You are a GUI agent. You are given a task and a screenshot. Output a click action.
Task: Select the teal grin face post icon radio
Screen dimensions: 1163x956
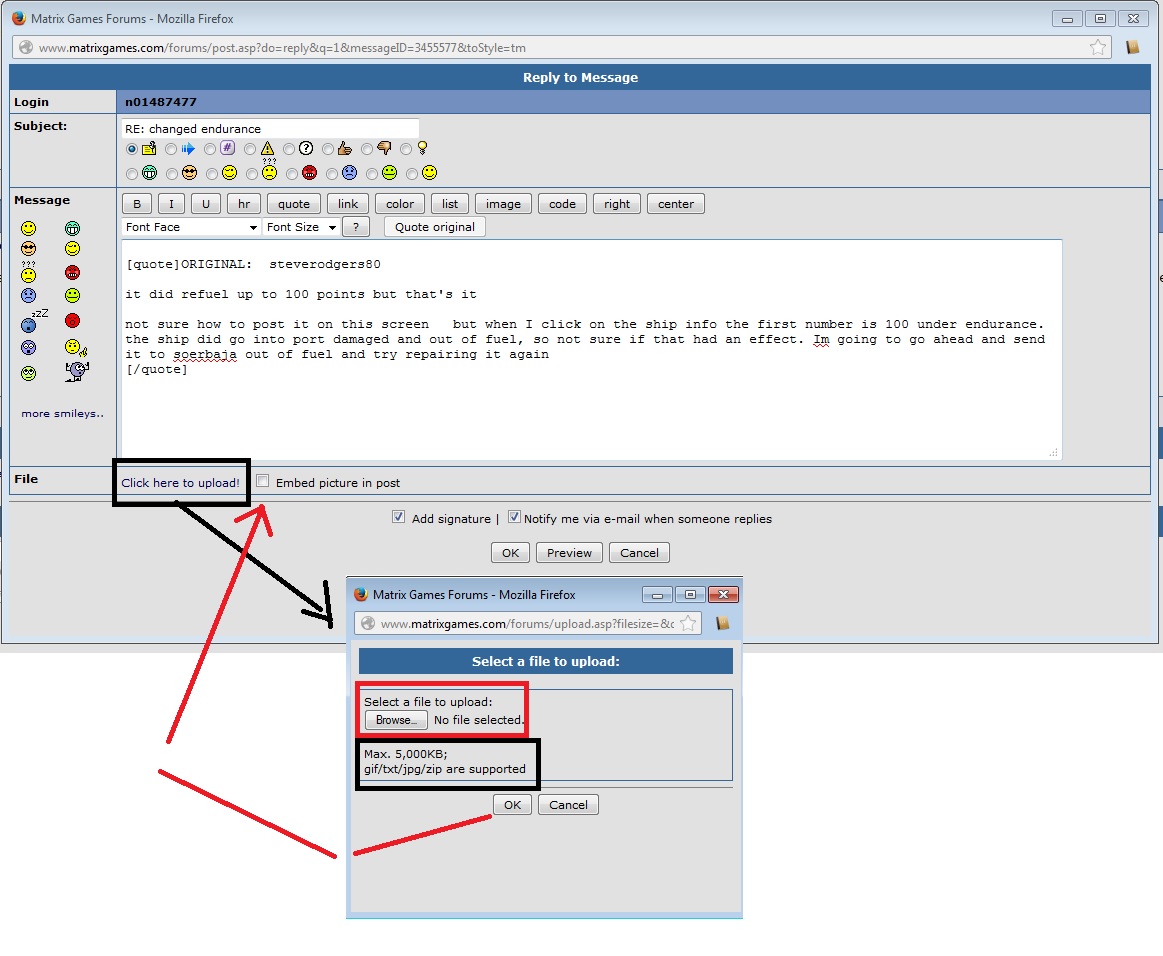coord(131,174)
